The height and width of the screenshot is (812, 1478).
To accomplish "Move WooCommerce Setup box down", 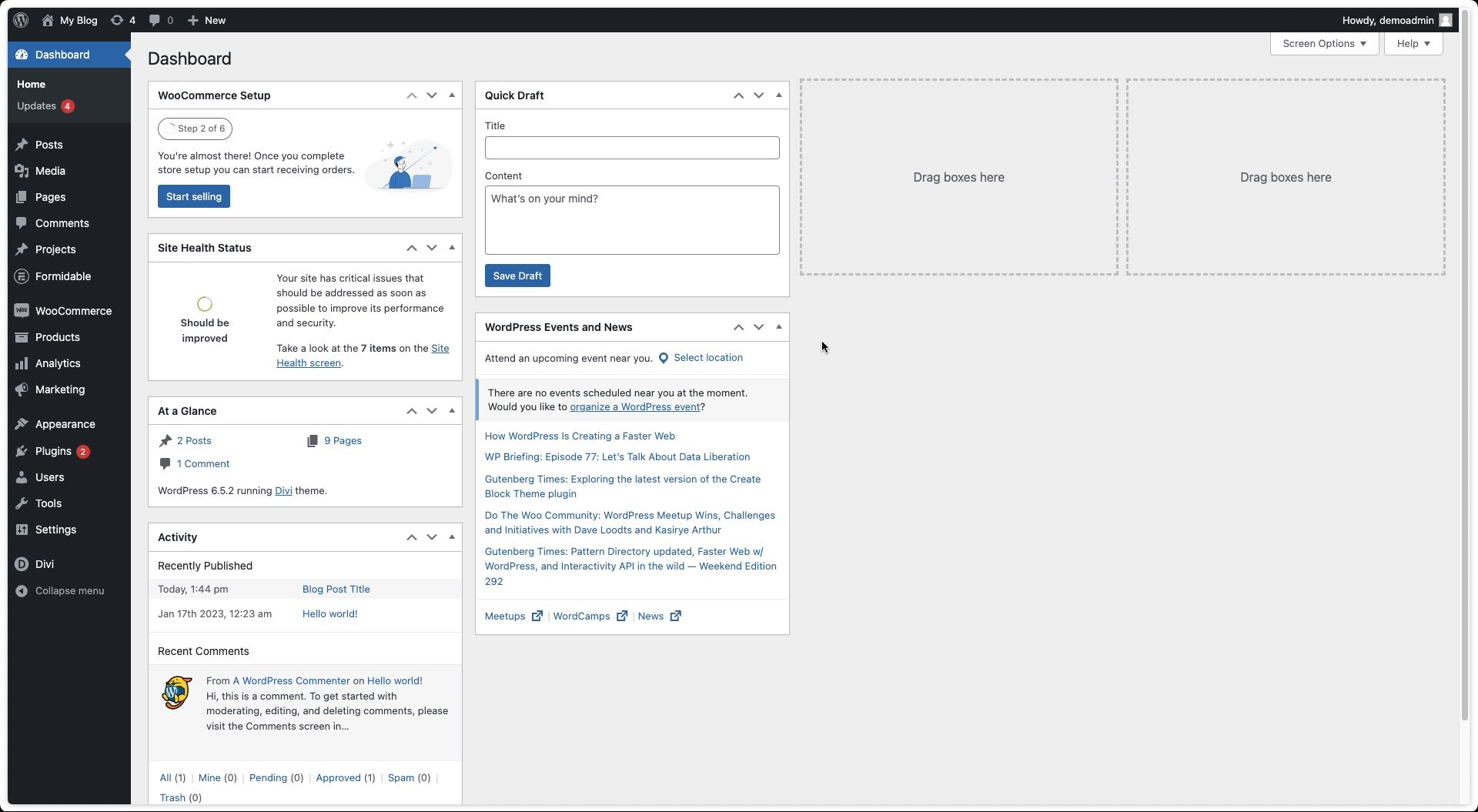I will pos(432,95).
